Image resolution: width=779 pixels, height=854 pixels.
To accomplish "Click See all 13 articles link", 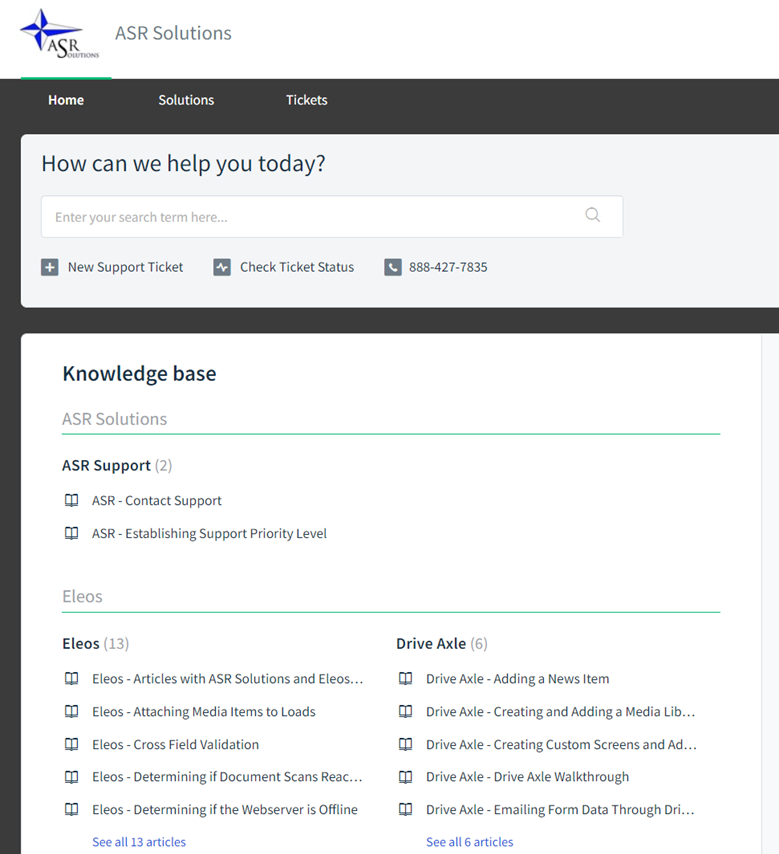I will pyautogui.click(x=139, y=842).
